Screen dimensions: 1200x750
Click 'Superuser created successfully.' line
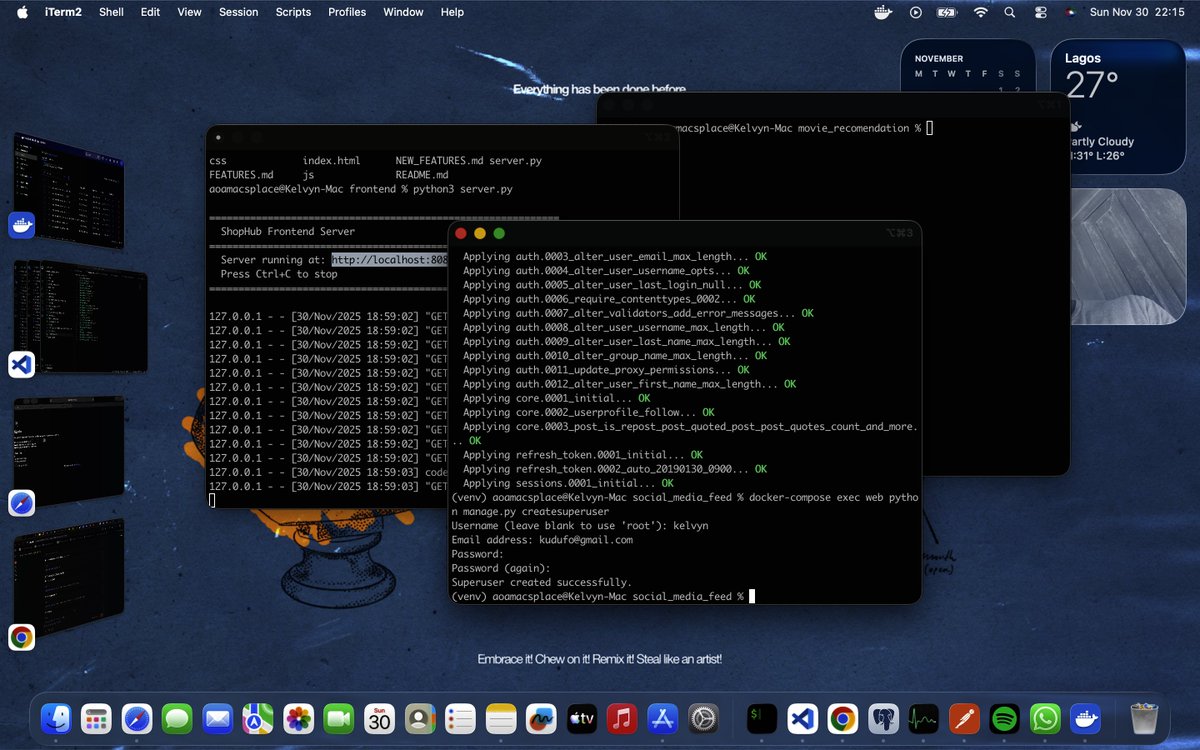coord(541,582)
